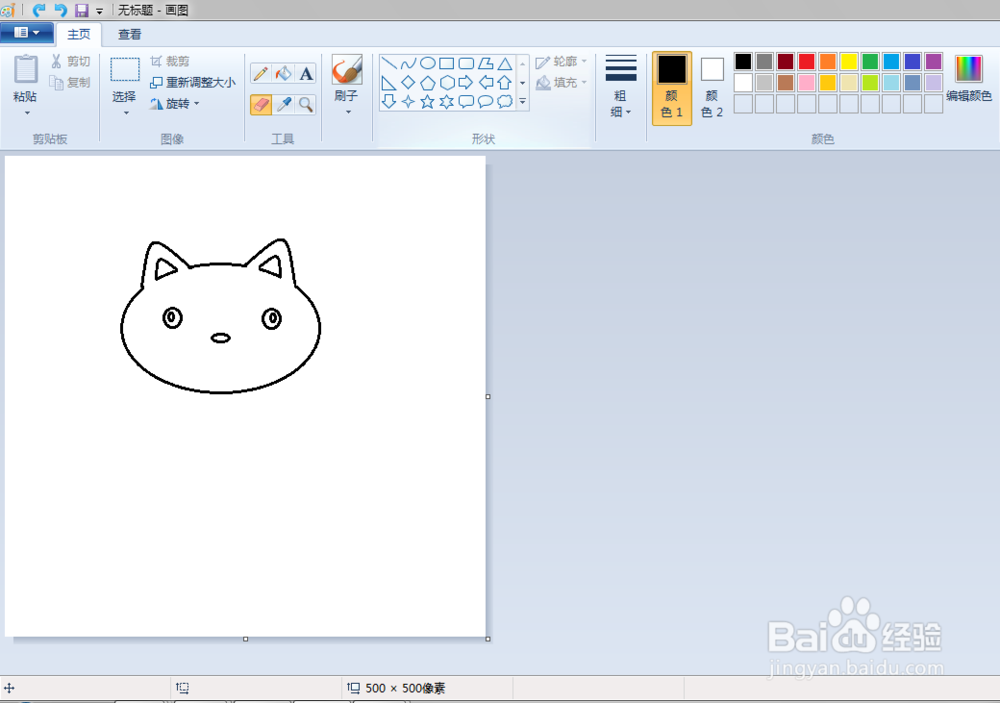This screenshot has height=703, width=1000.
Task: Open the Size (粗细) thickness dropdown
Action: click(x=620, y=86)
